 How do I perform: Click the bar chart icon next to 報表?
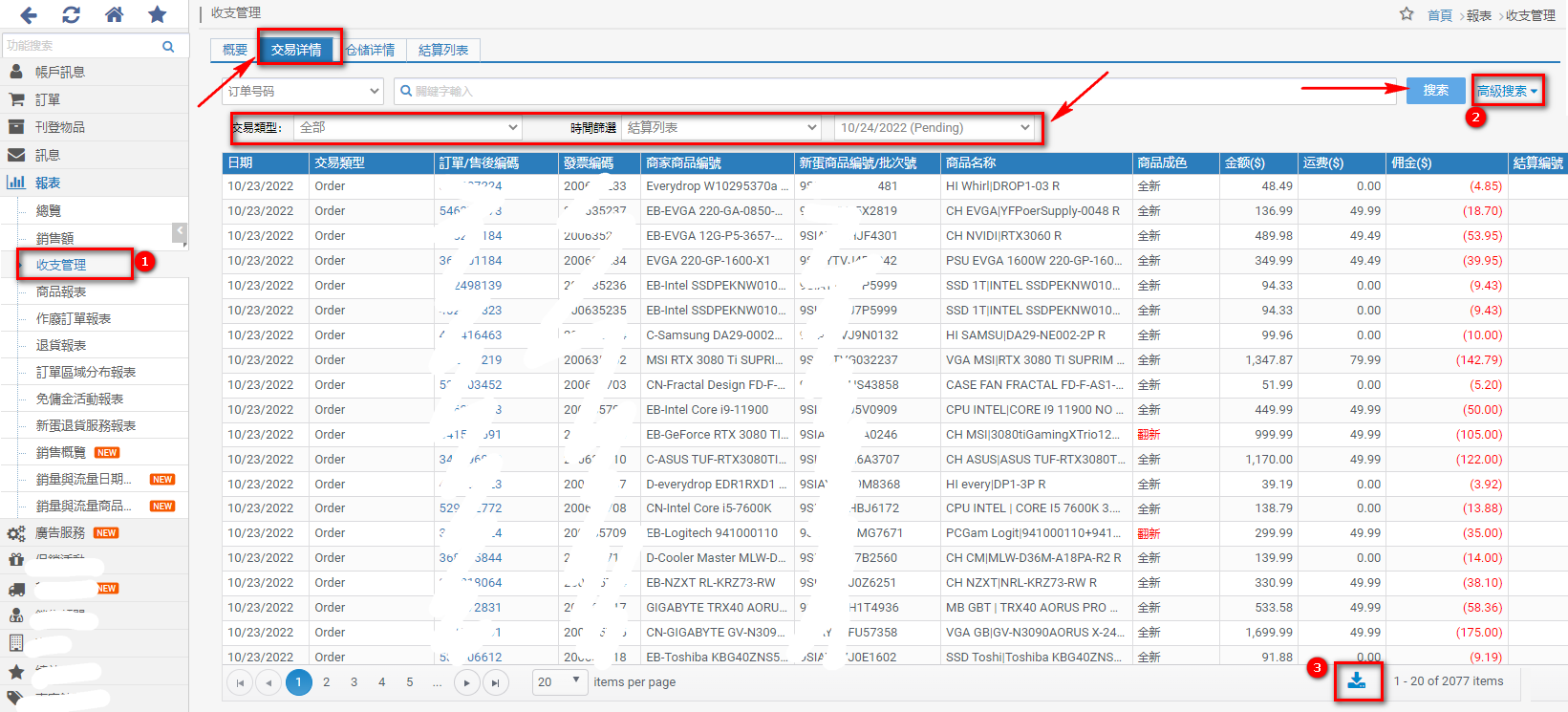pos(16,183)
